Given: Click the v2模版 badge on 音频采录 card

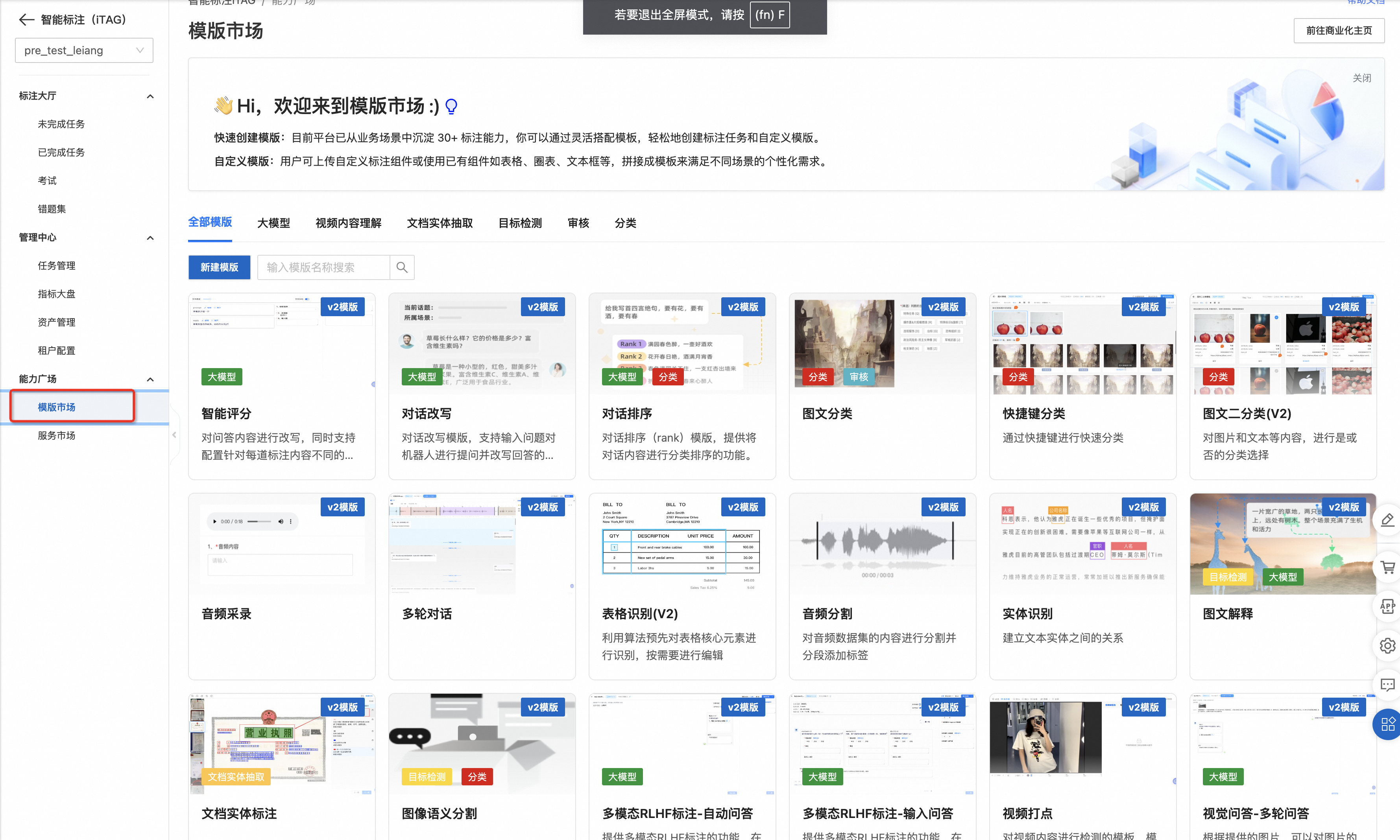Looking at the screenshot, I should [x=342, y=507].
